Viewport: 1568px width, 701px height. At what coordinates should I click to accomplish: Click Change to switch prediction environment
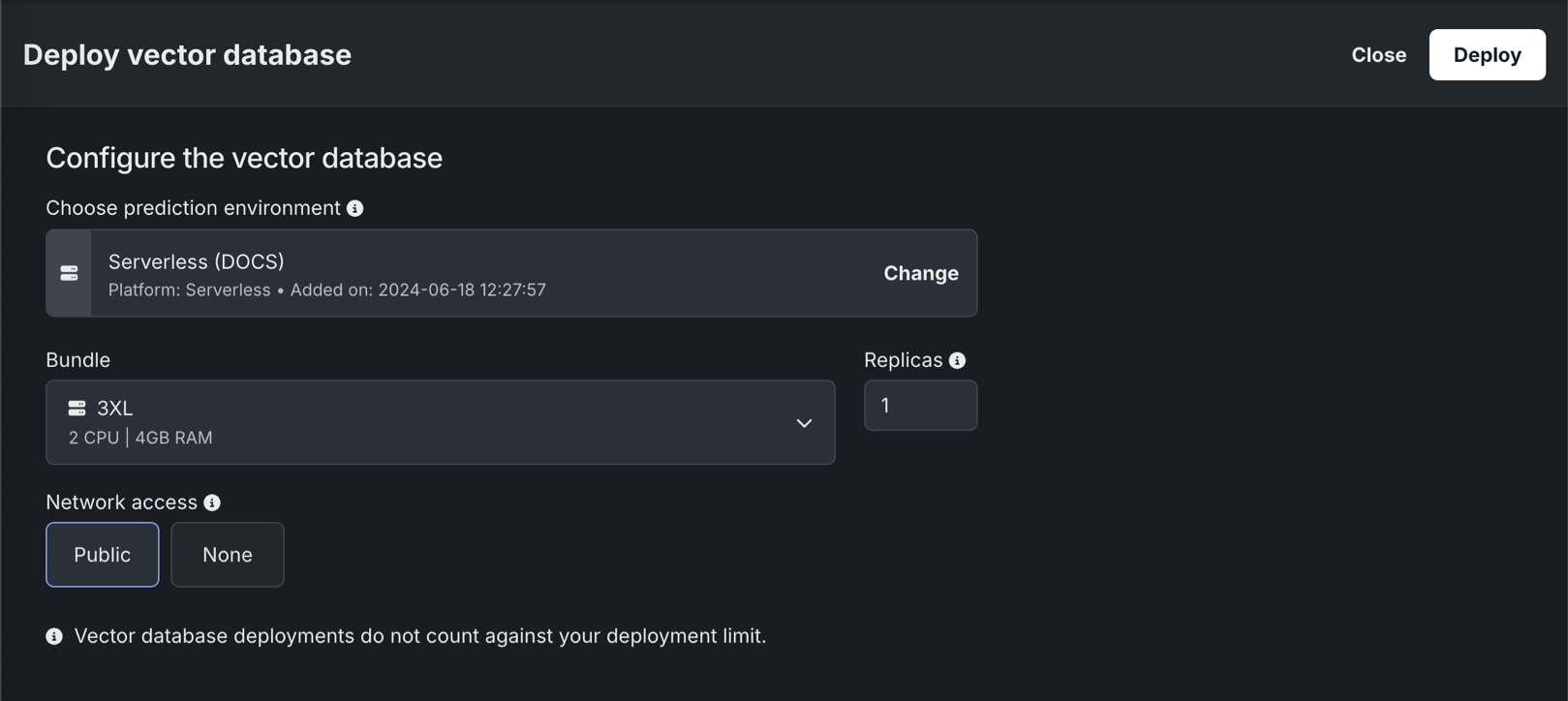click(920, 273)
